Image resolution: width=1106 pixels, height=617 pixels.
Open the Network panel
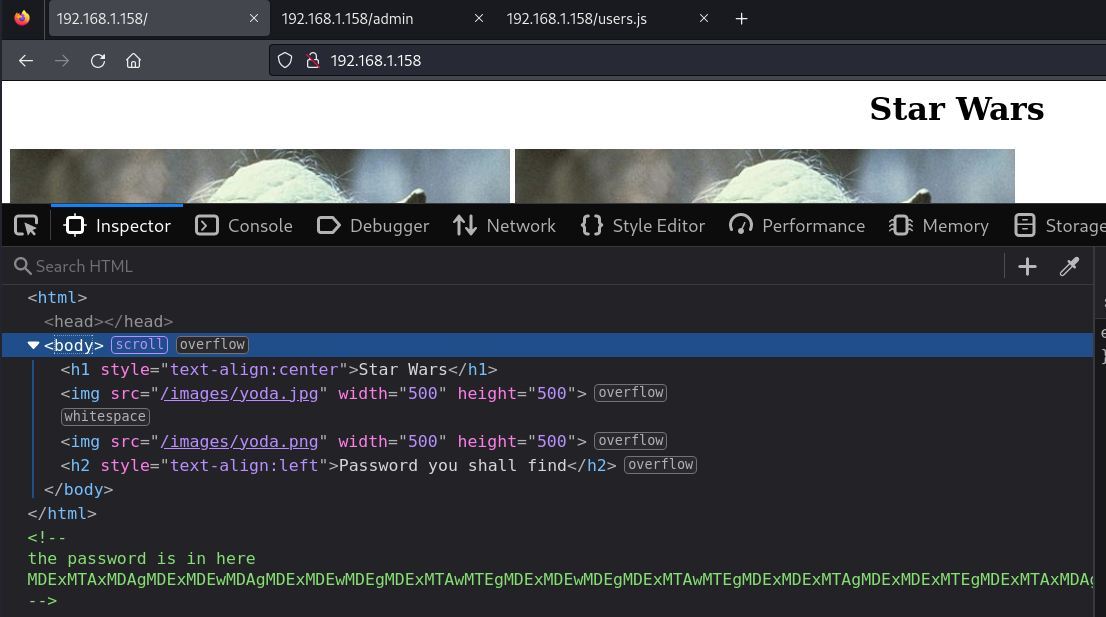click(504, 226)
